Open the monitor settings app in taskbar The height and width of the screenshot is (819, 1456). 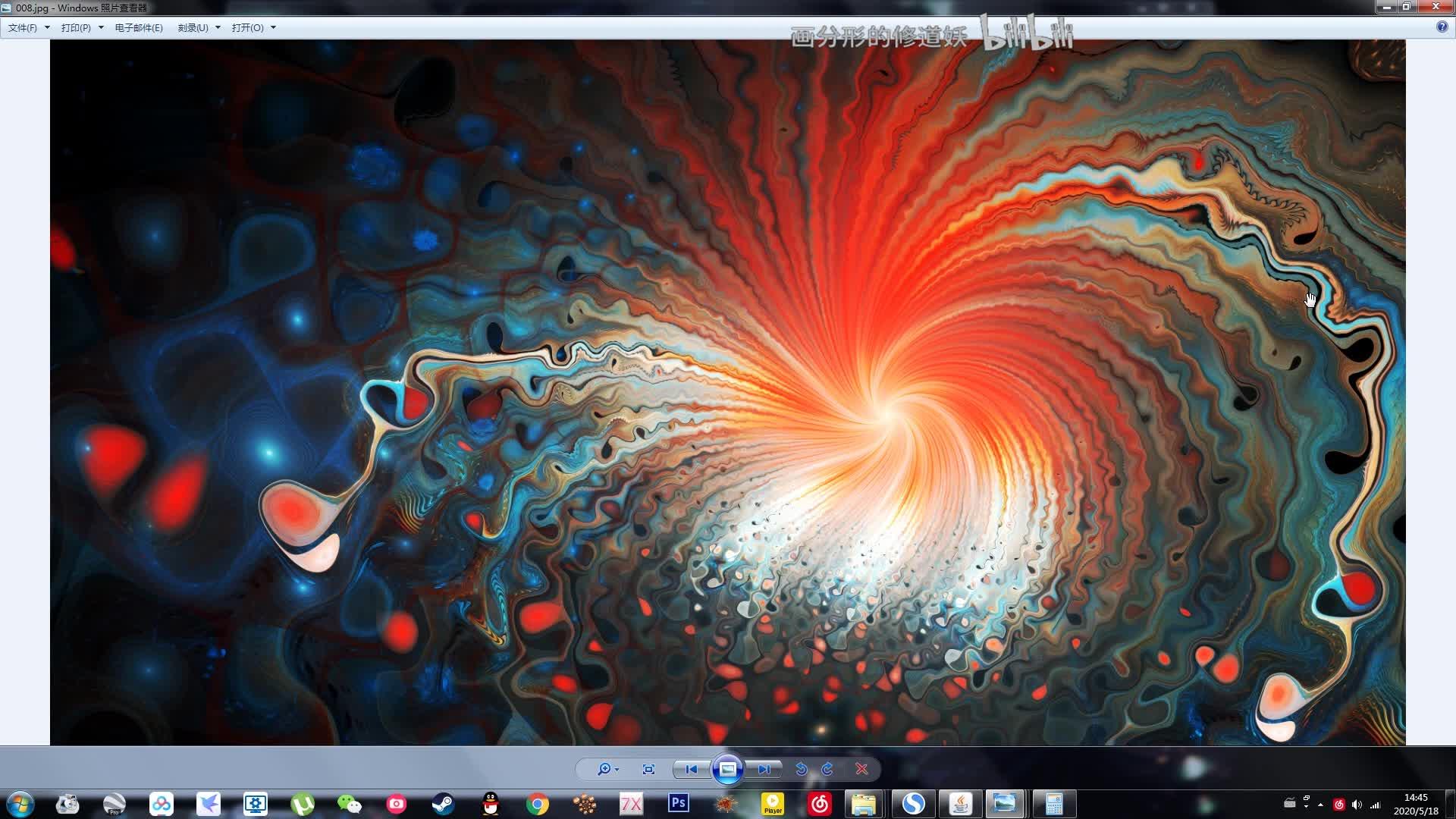pos(256,804)
